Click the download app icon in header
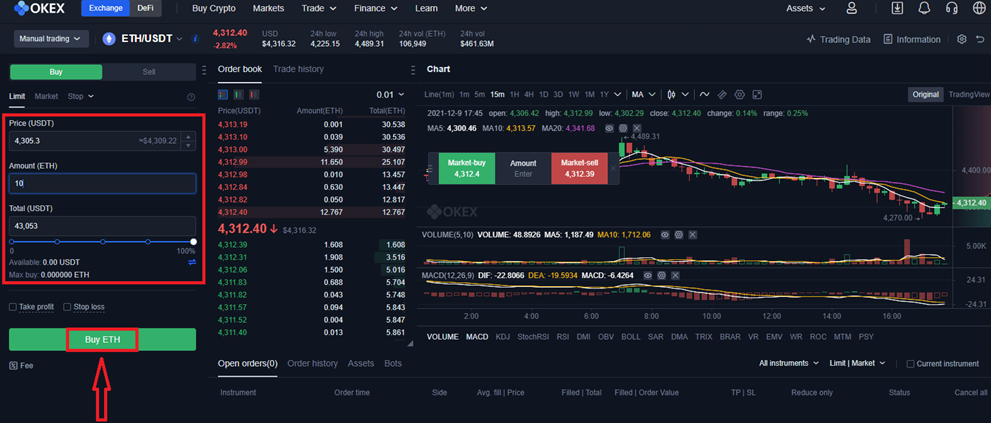 click(x=897, y=8)
